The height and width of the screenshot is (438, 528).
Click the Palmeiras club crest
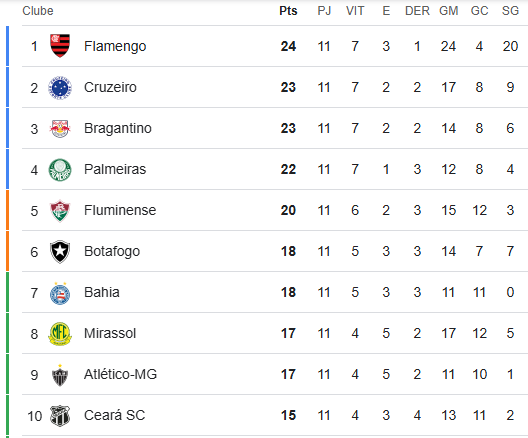(x=60, y=170)
